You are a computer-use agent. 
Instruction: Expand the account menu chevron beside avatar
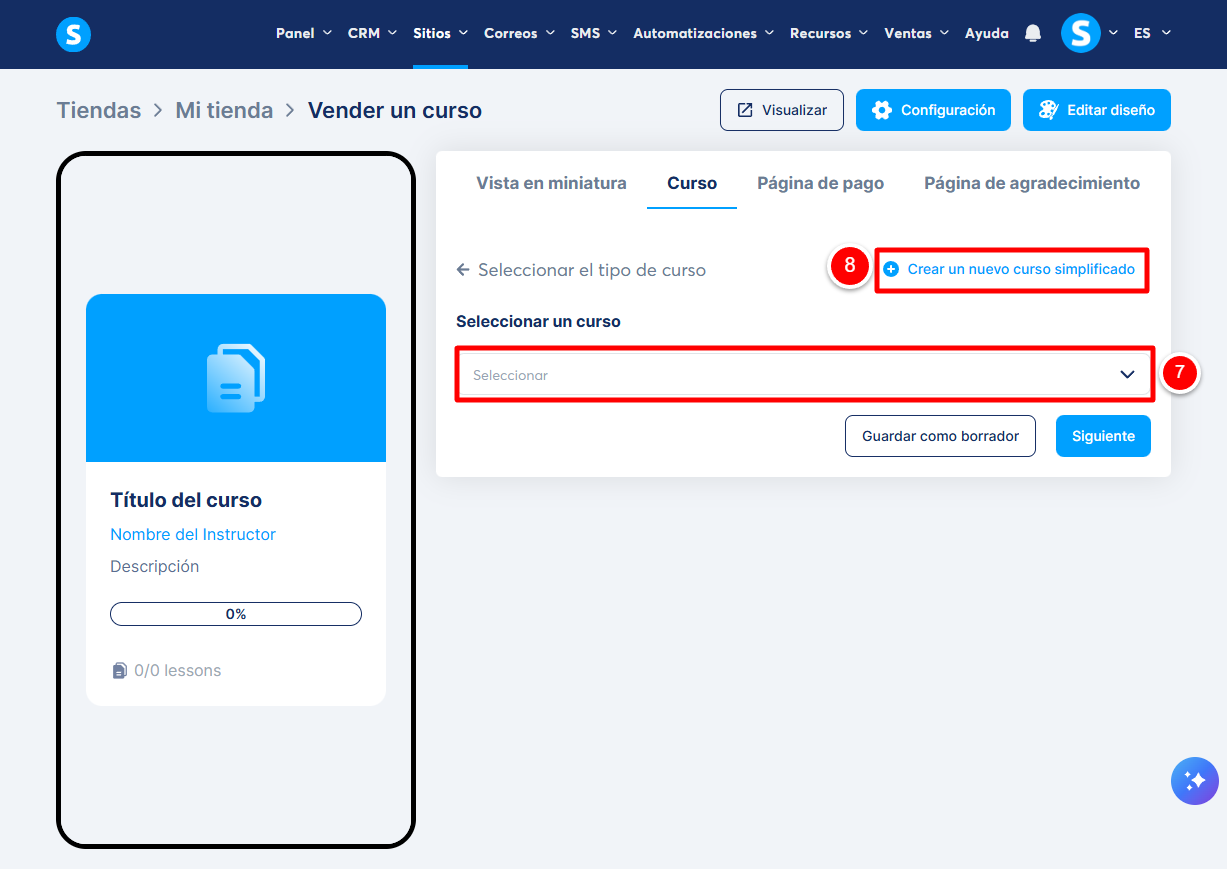pos(1113,33)
